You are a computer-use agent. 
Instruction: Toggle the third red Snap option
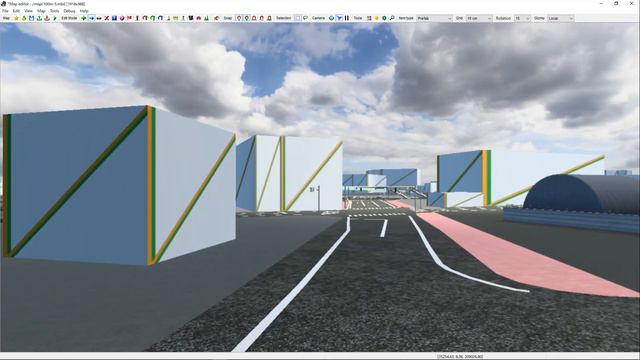click(254, 18)
